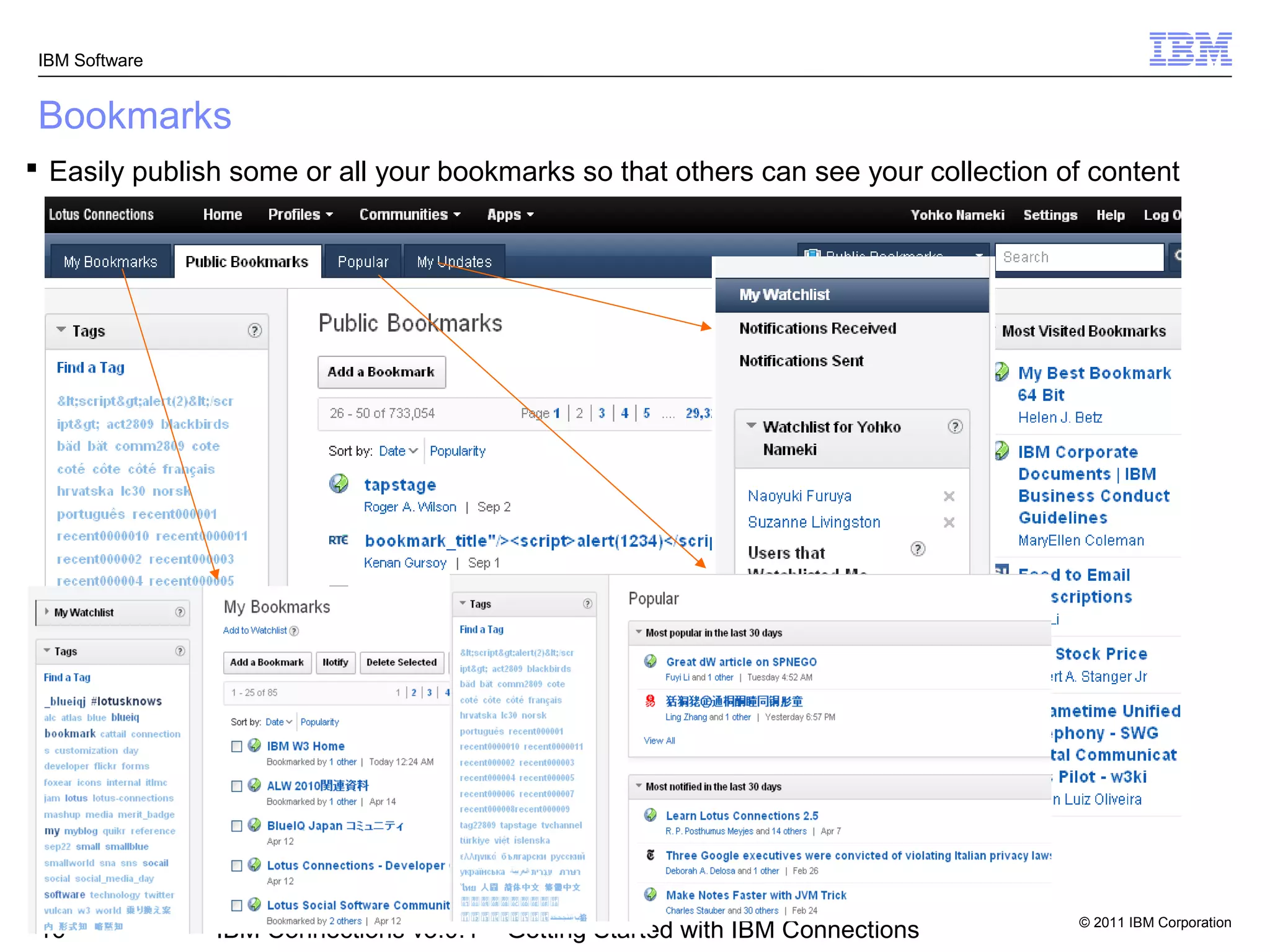The width and height of the screenshot is (1270, 952).
Task: Collapse Watchlist for Yohko Nameki section
Action: tap(751, 426)
